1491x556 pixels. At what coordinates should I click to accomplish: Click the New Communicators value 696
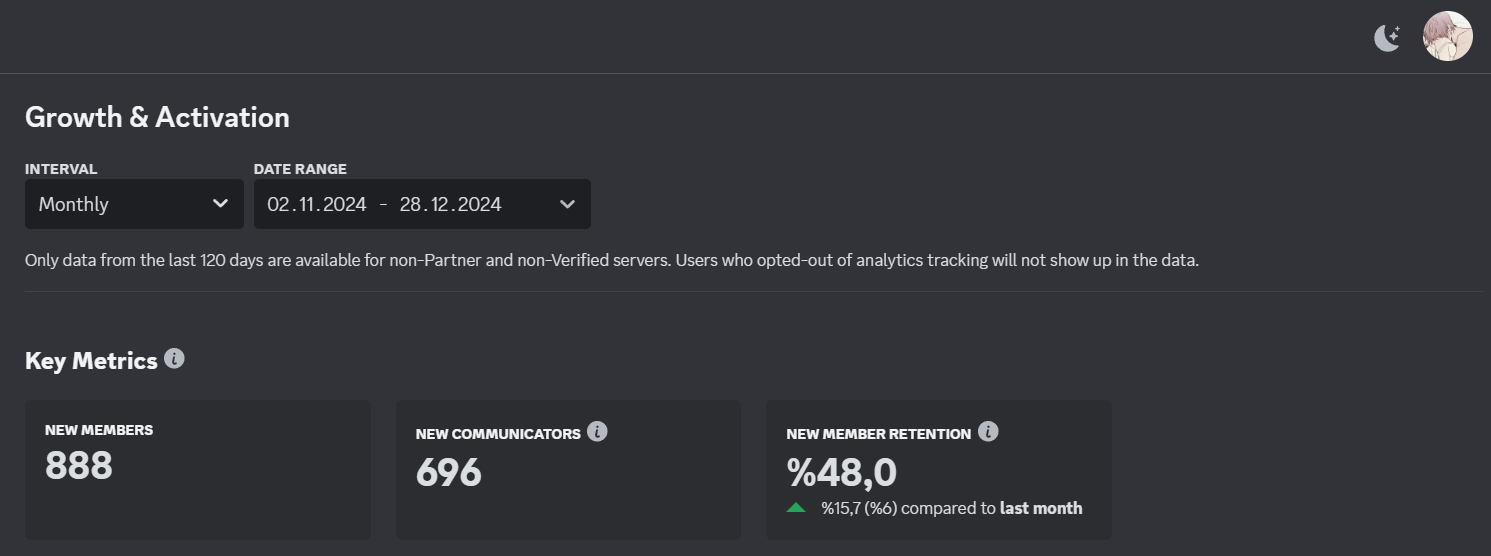(x=449, y=472)
